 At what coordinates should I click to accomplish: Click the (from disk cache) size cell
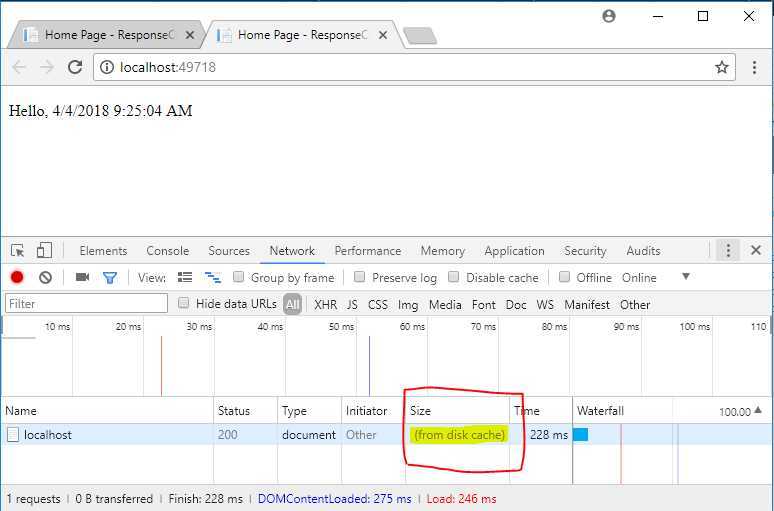click(x=460, y=434)
